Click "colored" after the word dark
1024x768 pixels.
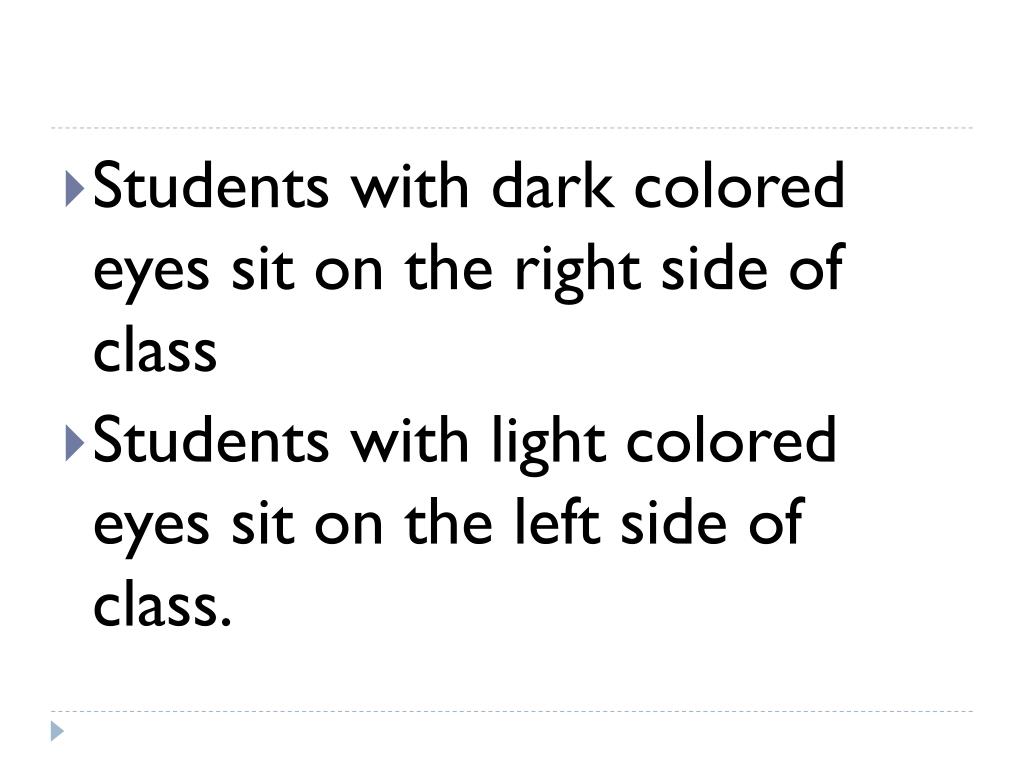(739, 185)
